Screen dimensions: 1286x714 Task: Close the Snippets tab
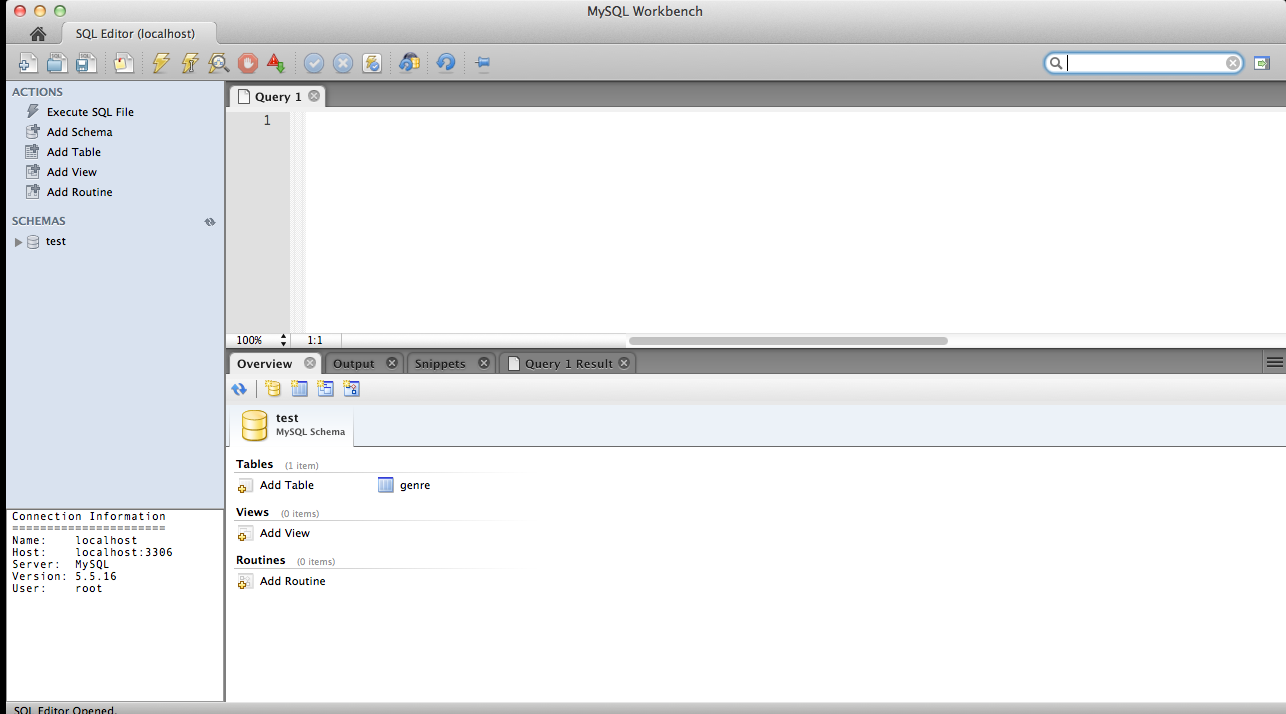coord(484,363)
